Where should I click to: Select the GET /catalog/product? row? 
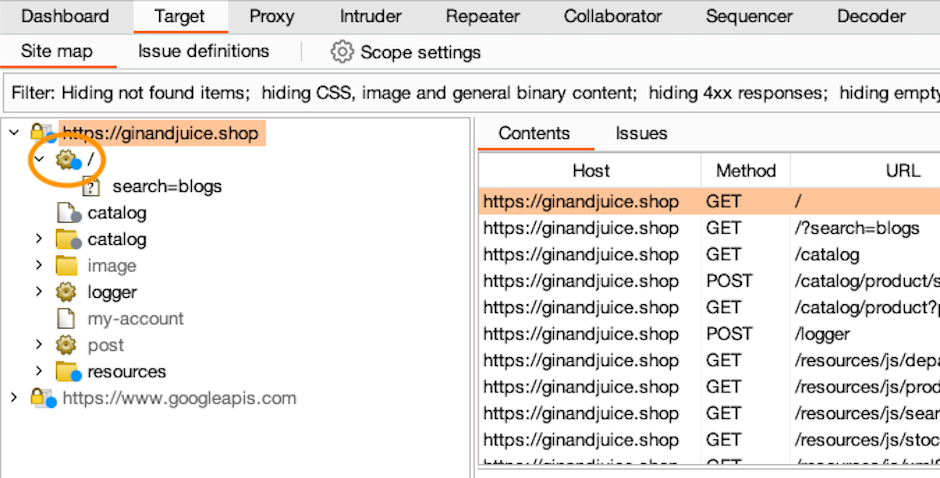[709, 307]
